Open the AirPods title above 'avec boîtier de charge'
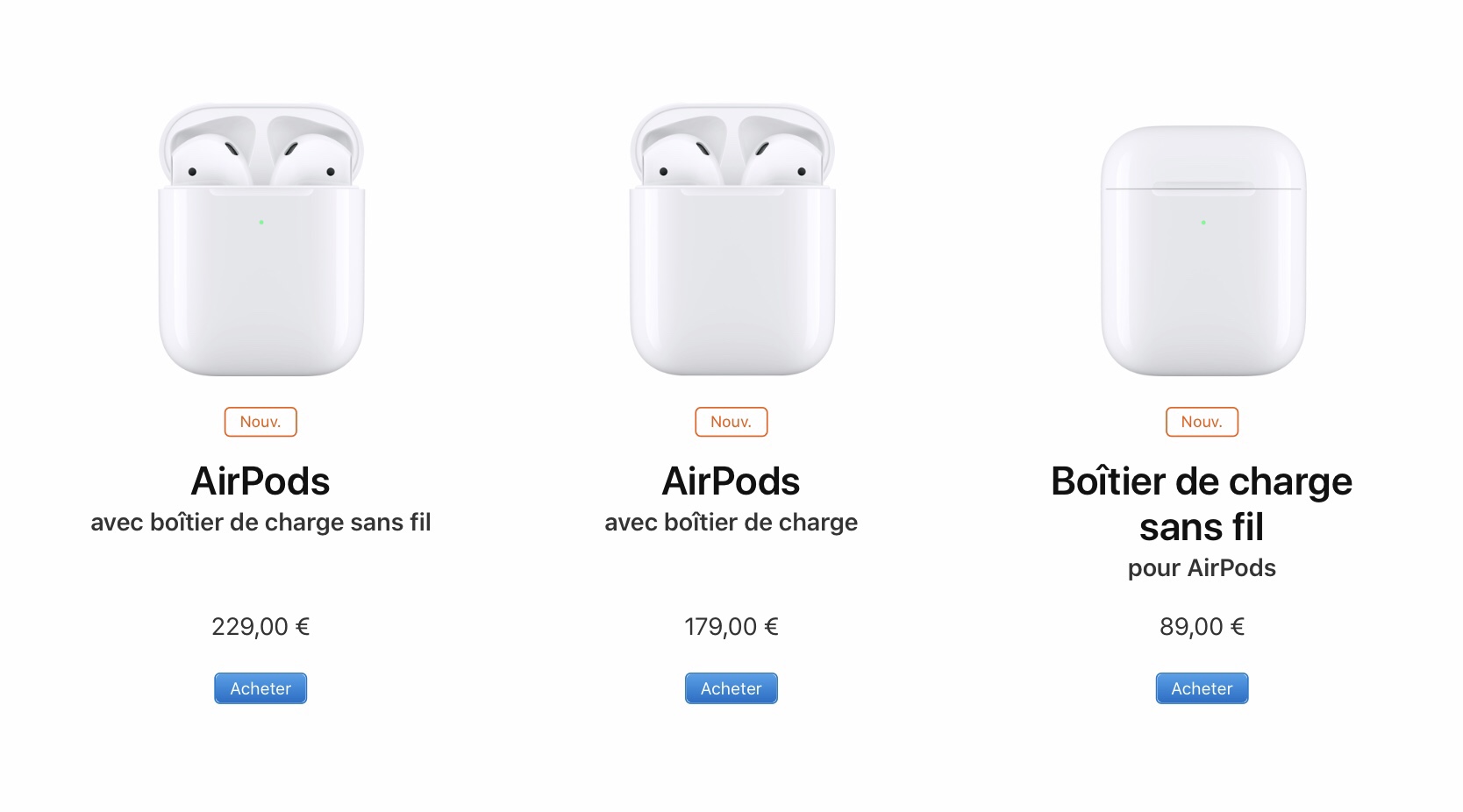Image resolution: width=1463 pixels, height=812 pixels. click(731, 481)
